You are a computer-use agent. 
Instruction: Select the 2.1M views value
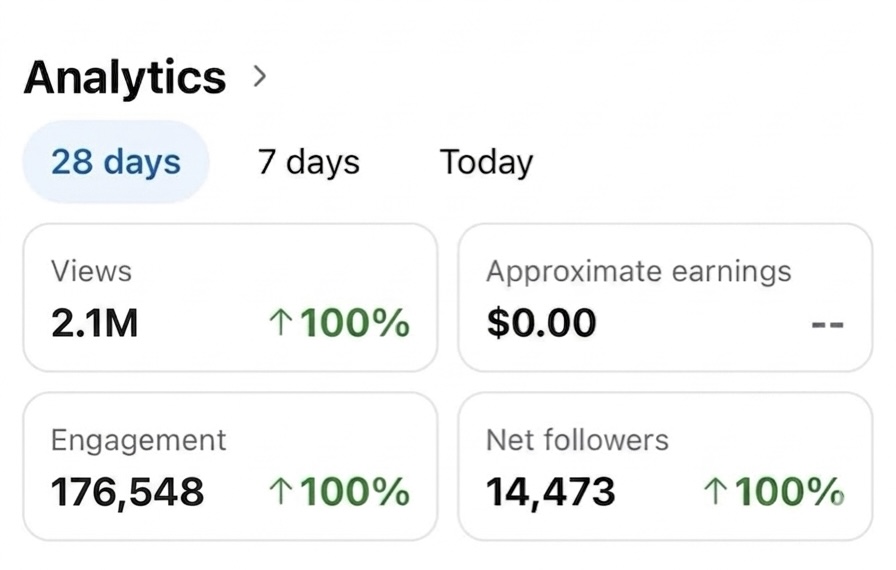pos(94,323)
